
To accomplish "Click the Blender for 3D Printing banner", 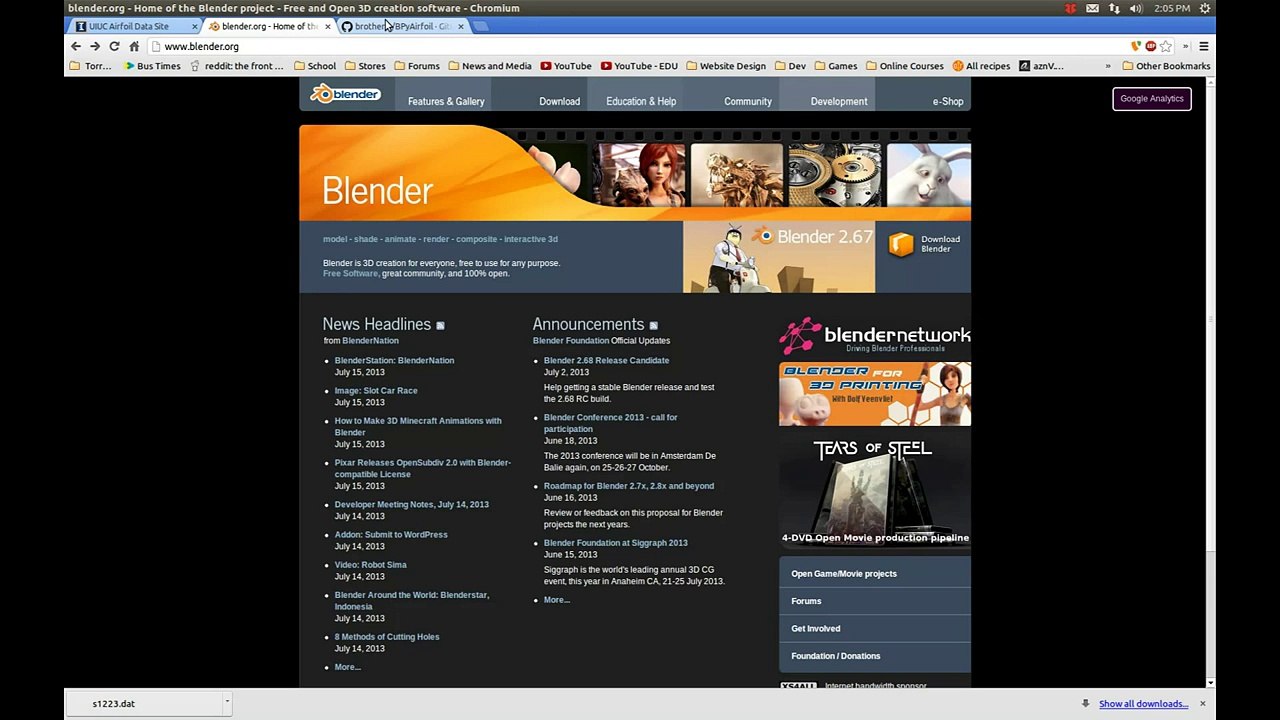I will click(x=875, y=394).
